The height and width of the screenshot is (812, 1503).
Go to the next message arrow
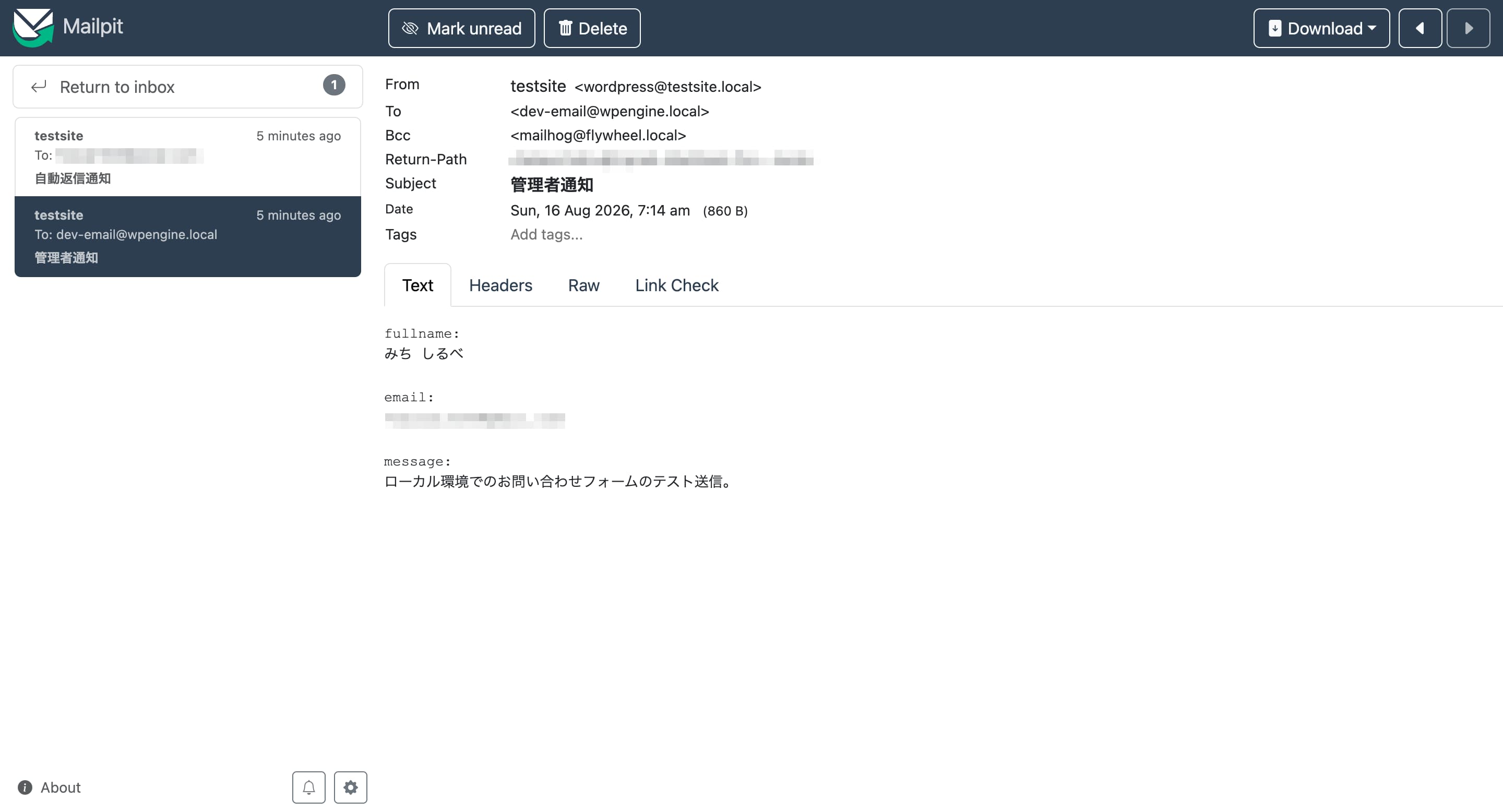(1468, 28)
